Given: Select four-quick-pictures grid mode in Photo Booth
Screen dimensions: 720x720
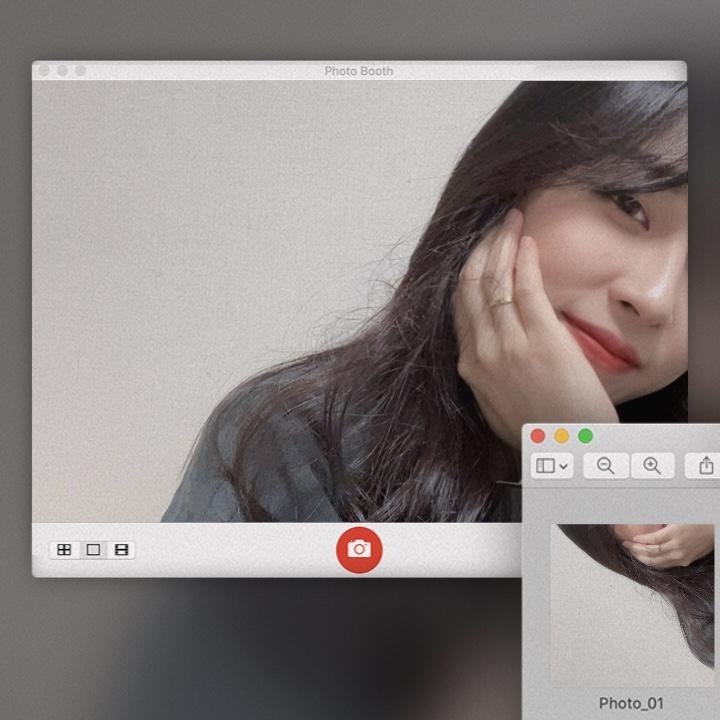Looking at the screenshot, I should click(64, 550).
